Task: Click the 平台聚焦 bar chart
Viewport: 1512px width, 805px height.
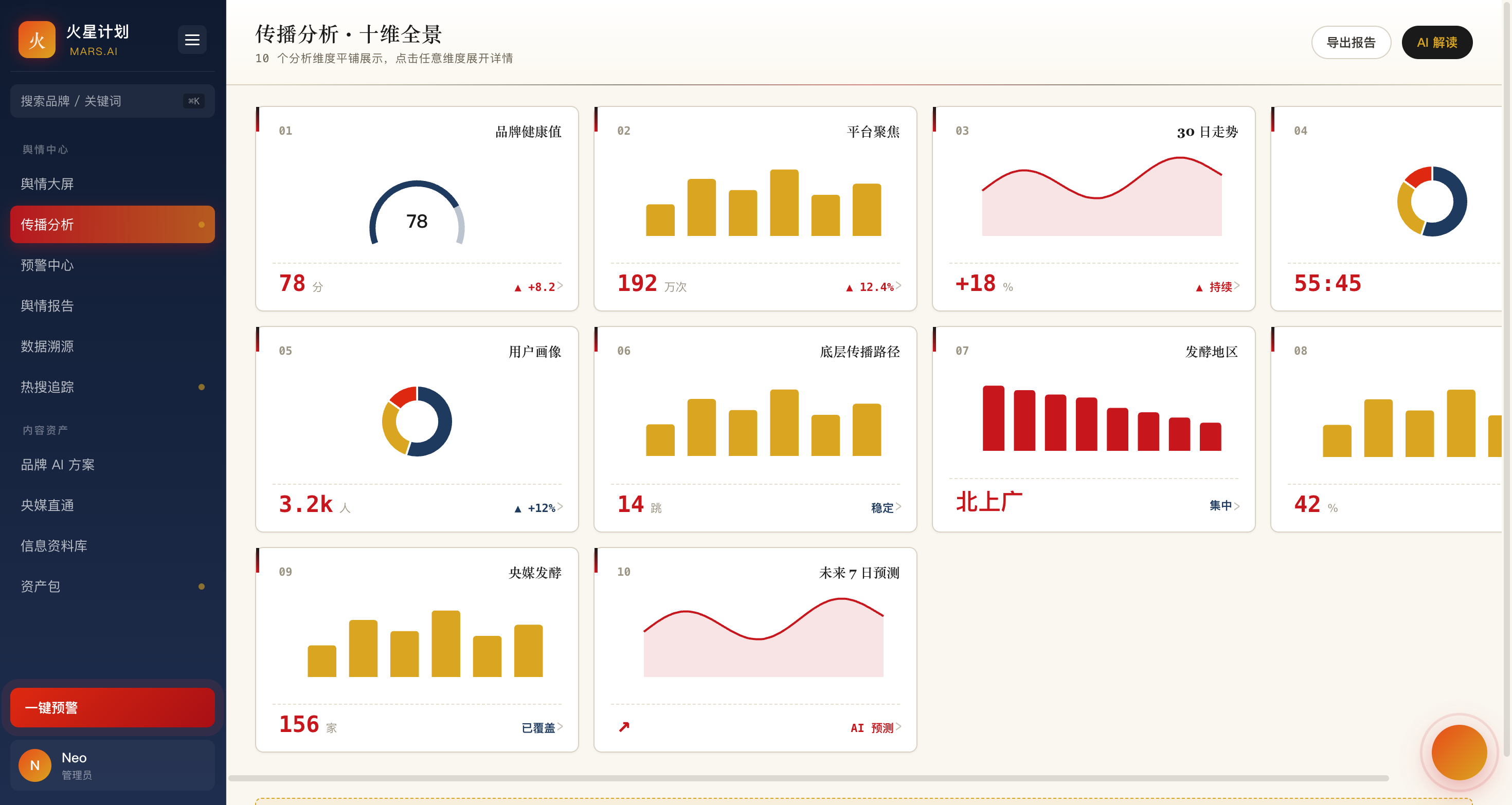Action: pyautogui.click(x=763, y=203)
